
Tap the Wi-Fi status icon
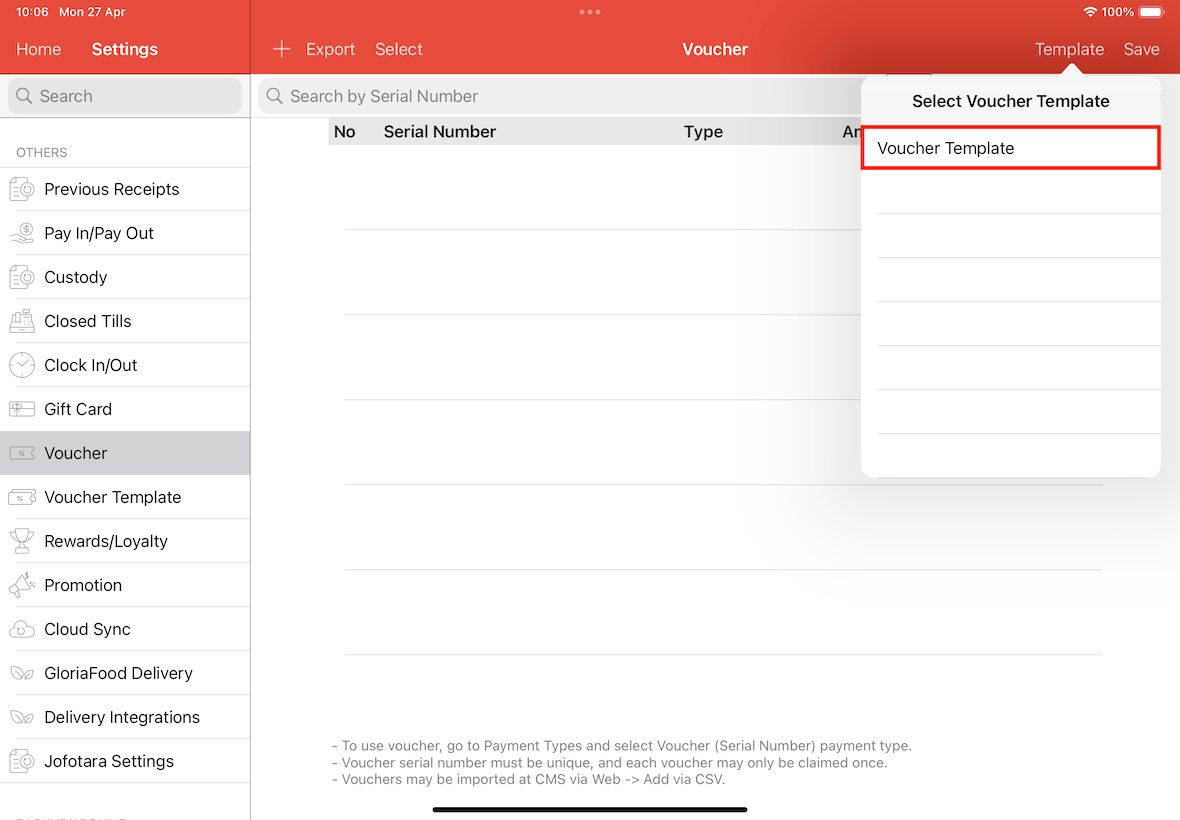pyautogui.click(x=1090, y=12)
